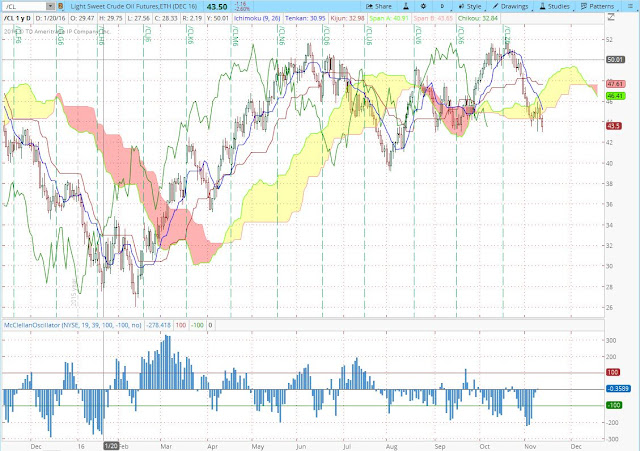The width and height of the screenshot is (640, 451).
Task: Click the red 43.5 last price bubble
Action: [x=614, y=126]
